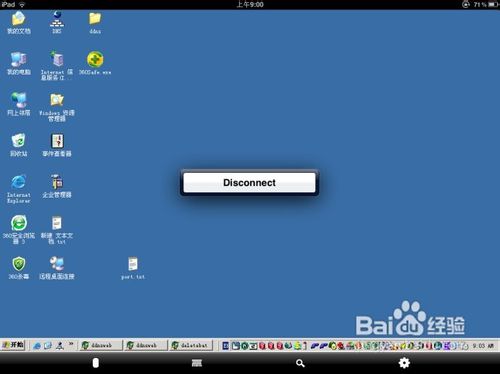Select the Enterprise Manager (企业管理器) icon
Screen dimensions: 500x374
(57, 186)
